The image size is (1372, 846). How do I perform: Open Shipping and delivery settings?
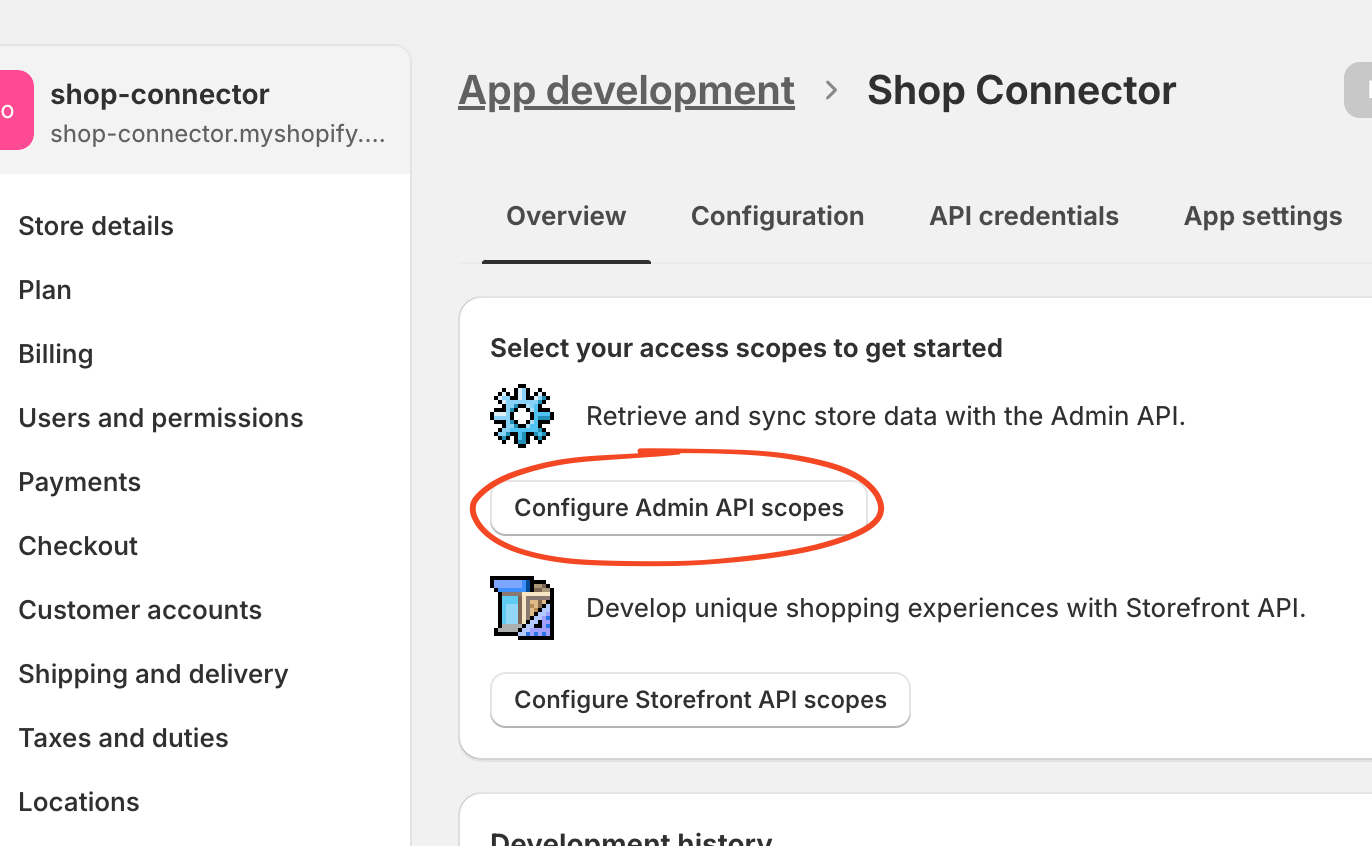(x=153, y=674)
